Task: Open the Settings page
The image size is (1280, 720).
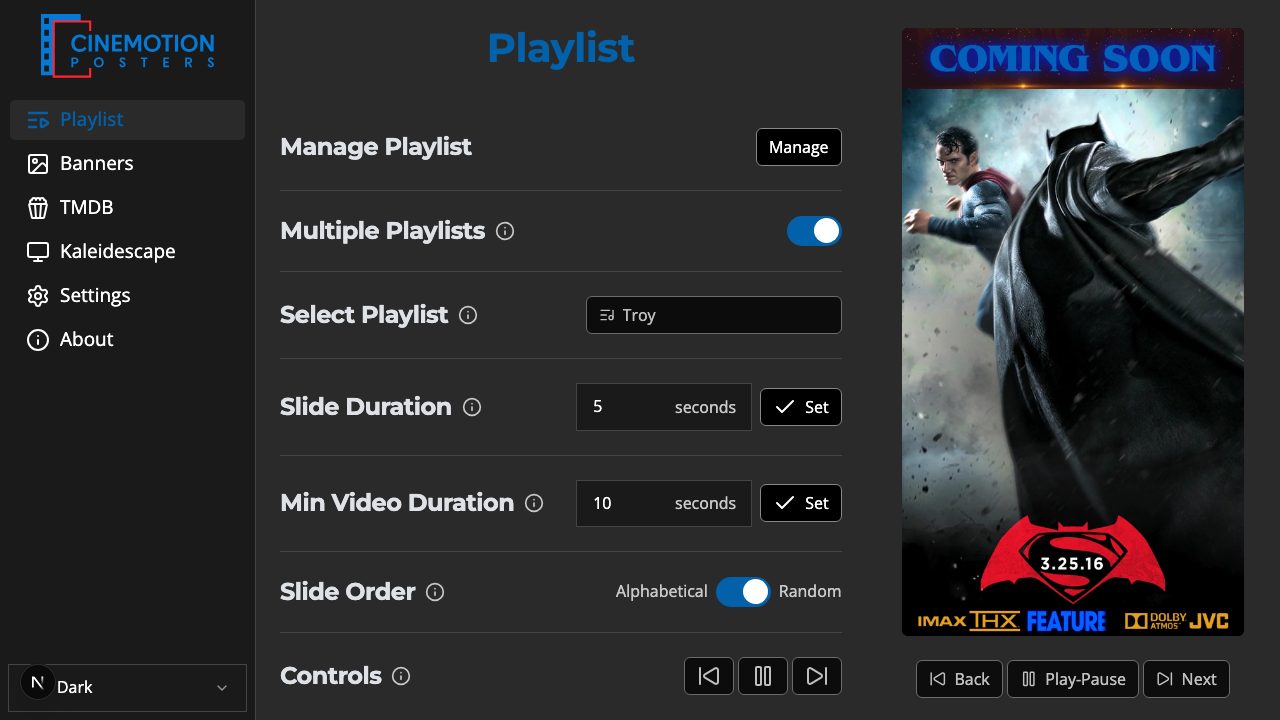Action: click(127, 296)
